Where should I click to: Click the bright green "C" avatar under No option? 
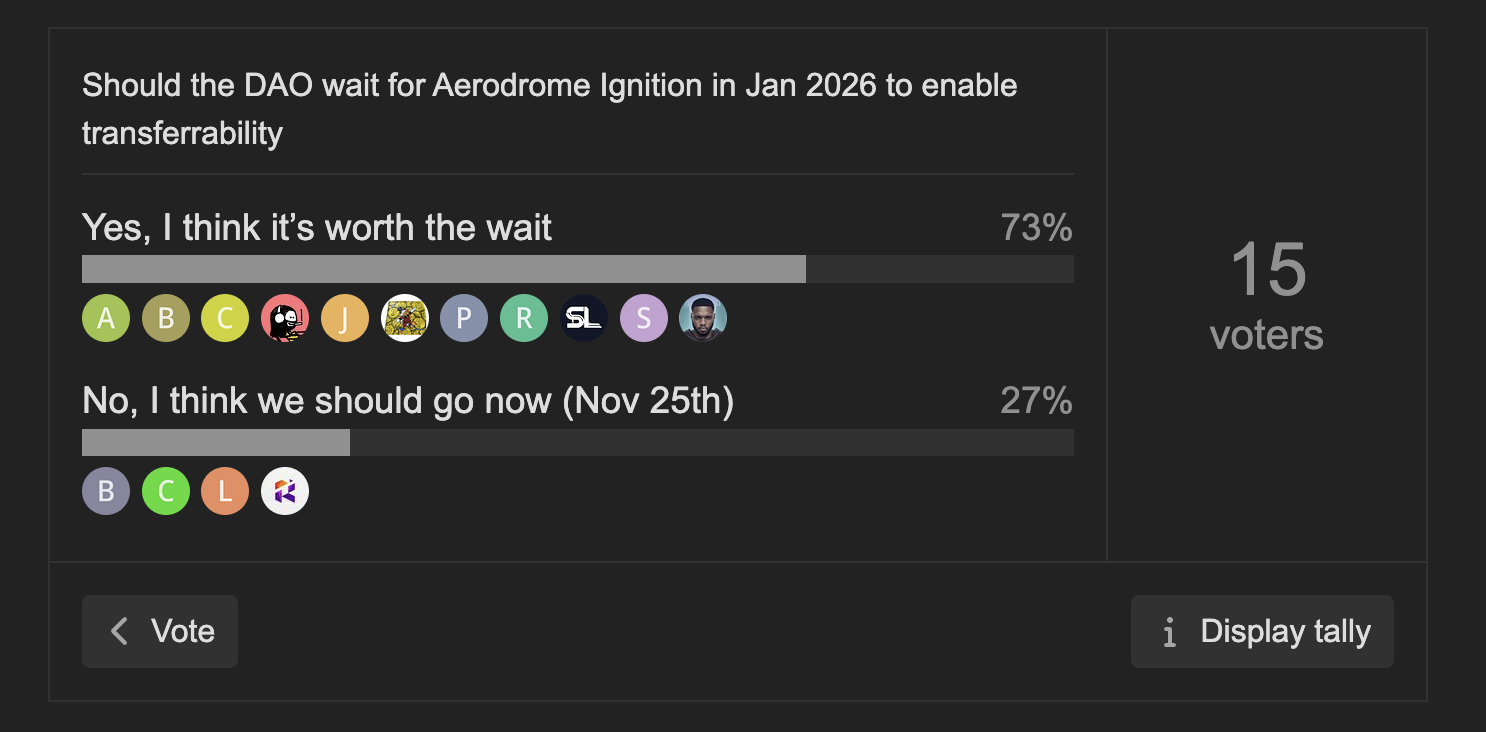(166, 491)
